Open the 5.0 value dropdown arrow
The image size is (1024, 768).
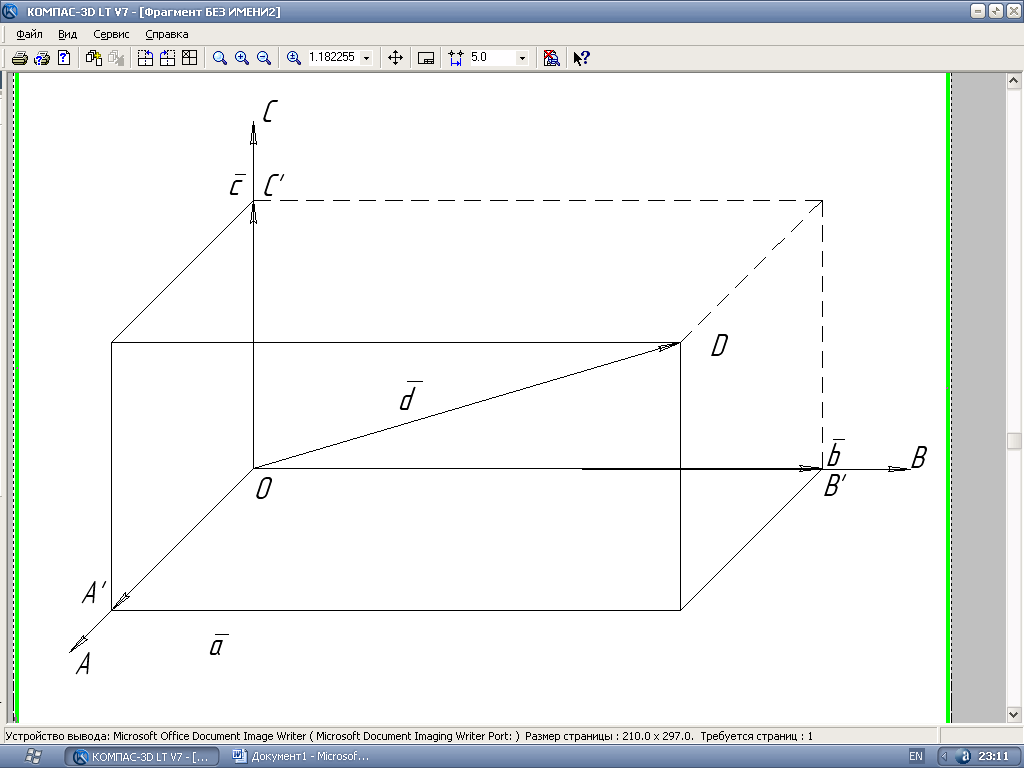click(522, 58)
